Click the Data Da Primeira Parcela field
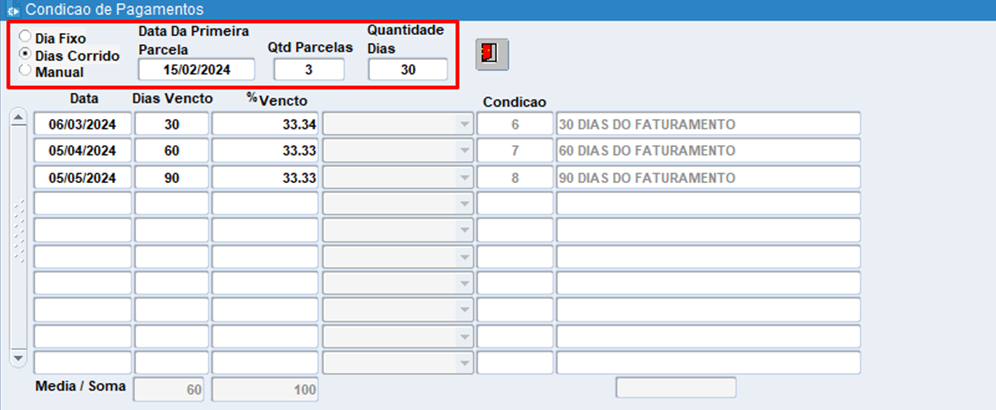996x410 pixels. click(197, 70)
